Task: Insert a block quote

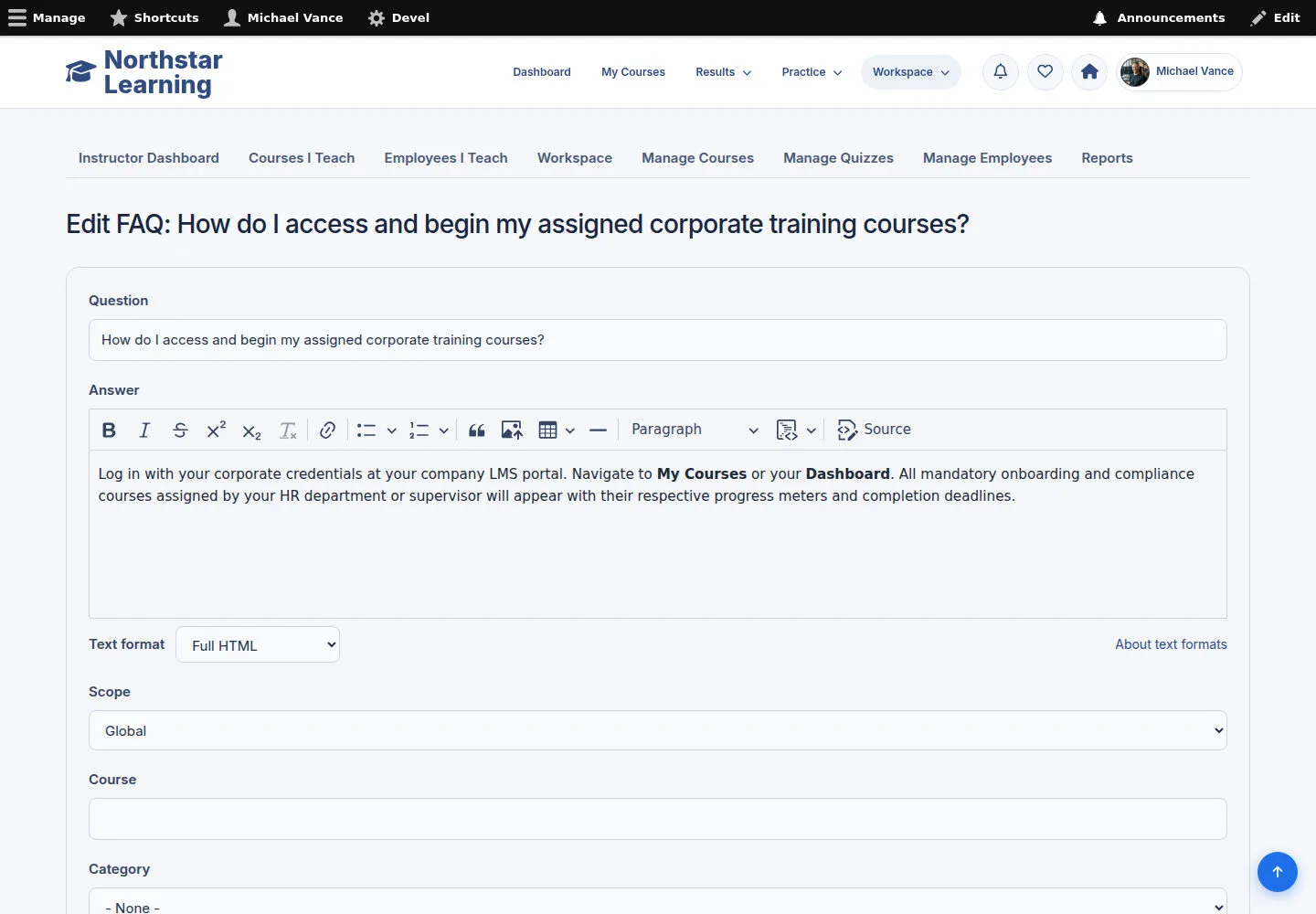Action: pos(476,430)
